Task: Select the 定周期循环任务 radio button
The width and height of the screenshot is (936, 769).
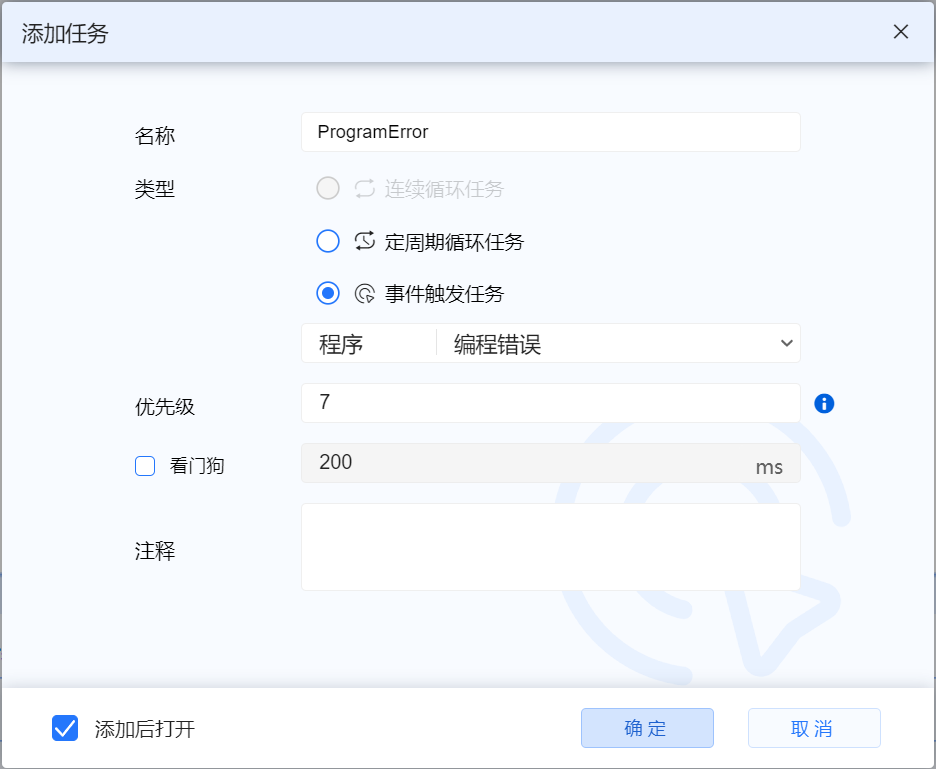Action: pyautogui.click(x=327, y=241)
